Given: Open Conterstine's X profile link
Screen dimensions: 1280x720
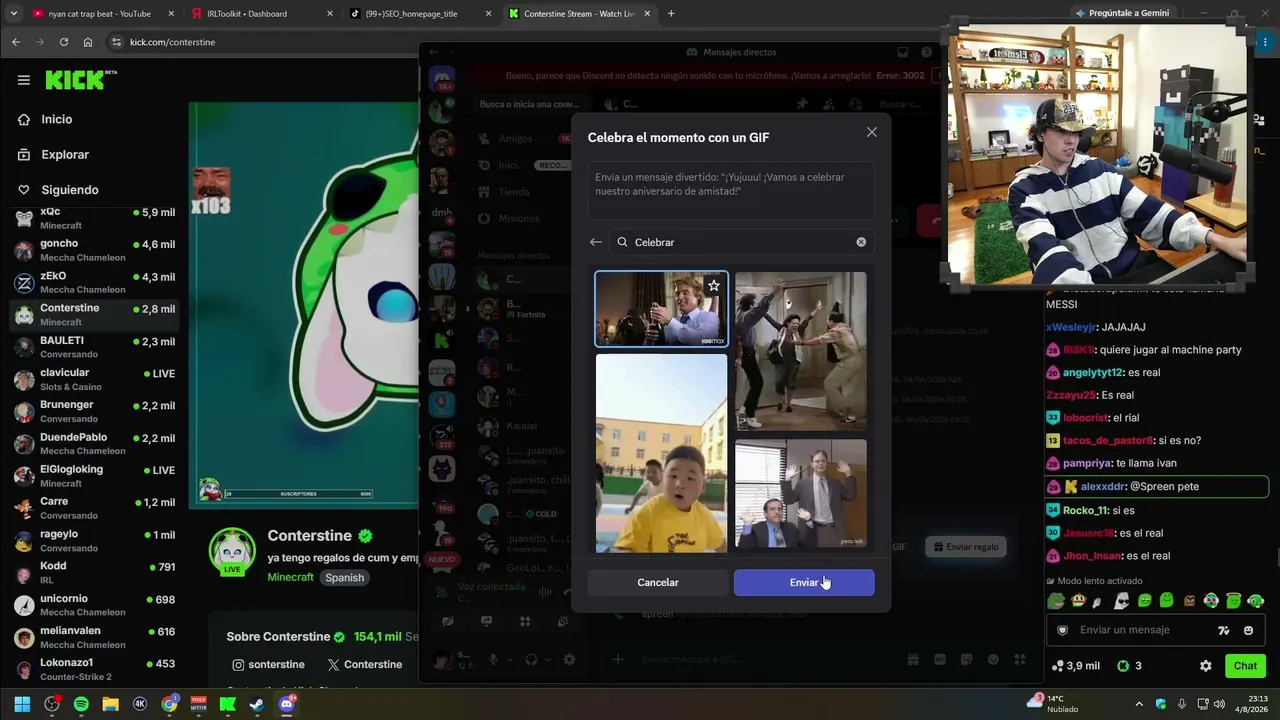Looking at the screenshot, I should (x=365, y=665).
